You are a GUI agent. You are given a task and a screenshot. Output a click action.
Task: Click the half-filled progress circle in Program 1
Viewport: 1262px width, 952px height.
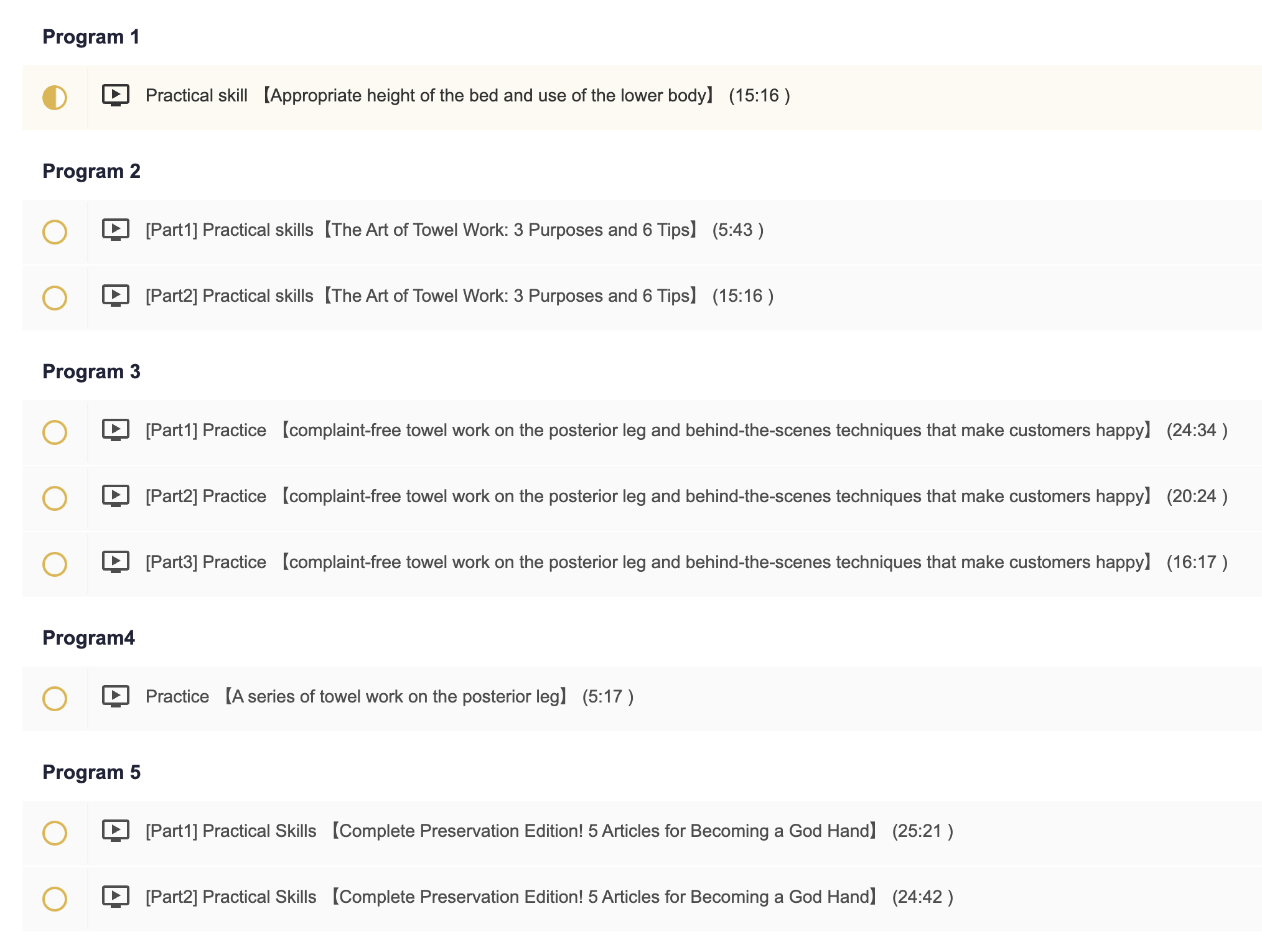pyautogui.click(x=55, y=98)
